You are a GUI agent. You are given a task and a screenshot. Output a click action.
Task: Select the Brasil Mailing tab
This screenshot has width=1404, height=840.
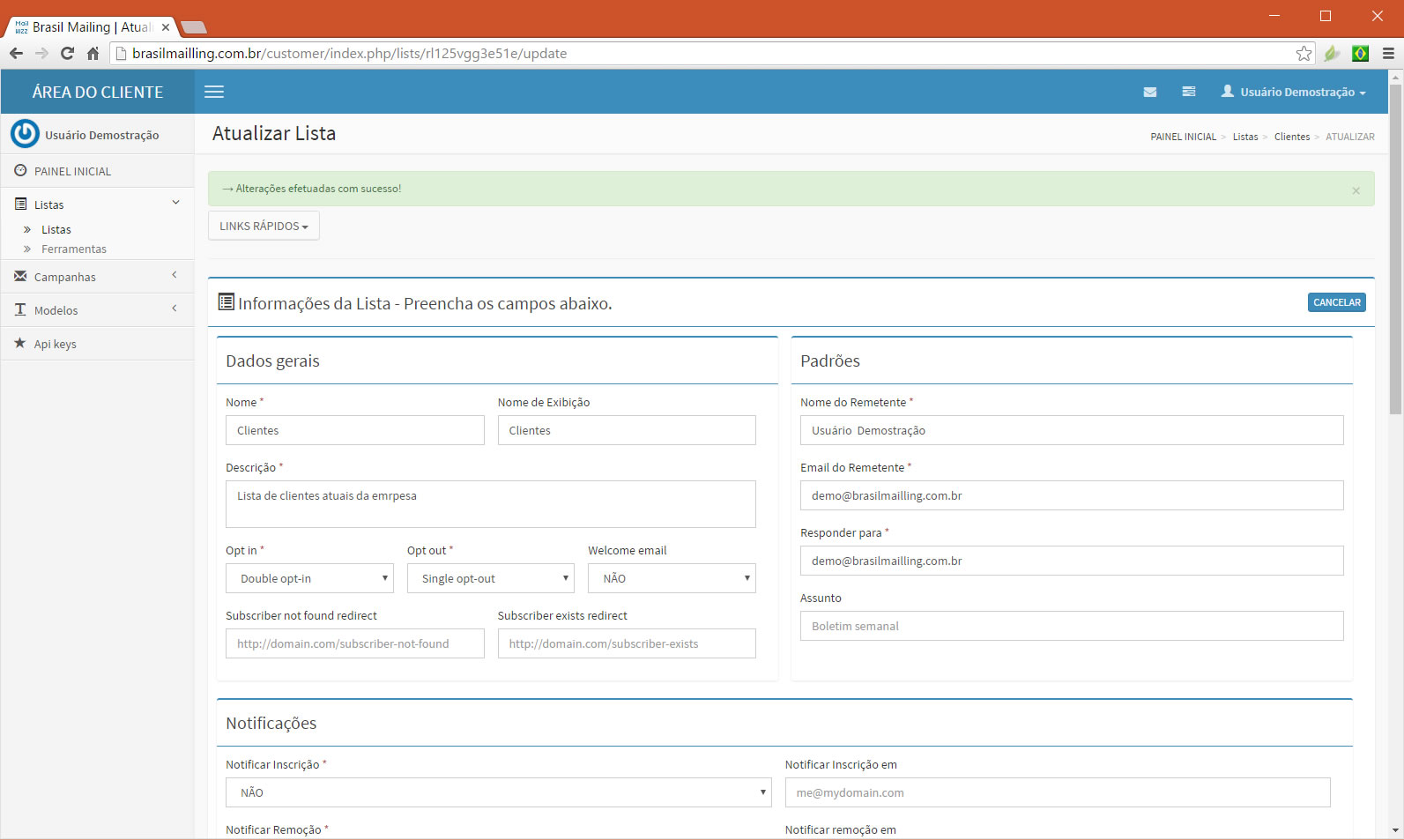coord(92,27)
